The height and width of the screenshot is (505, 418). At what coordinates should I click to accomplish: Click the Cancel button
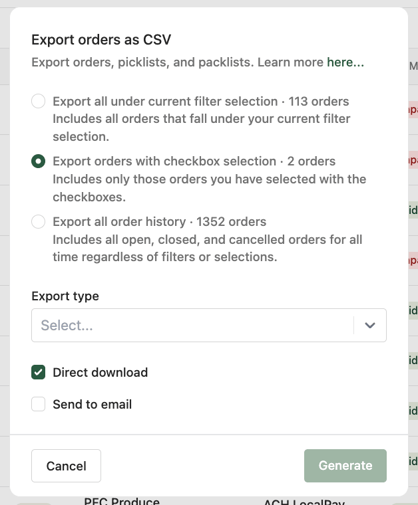(x=66, y=466)
